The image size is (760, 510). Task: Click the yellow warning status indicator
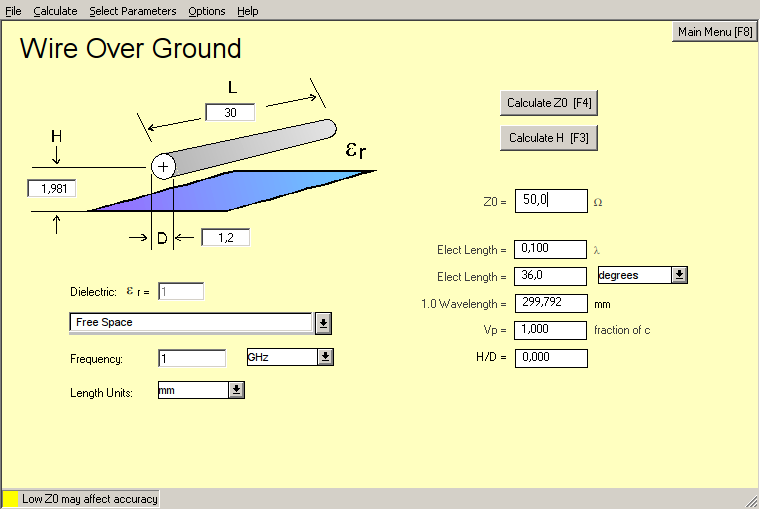(x=11, y=499)
